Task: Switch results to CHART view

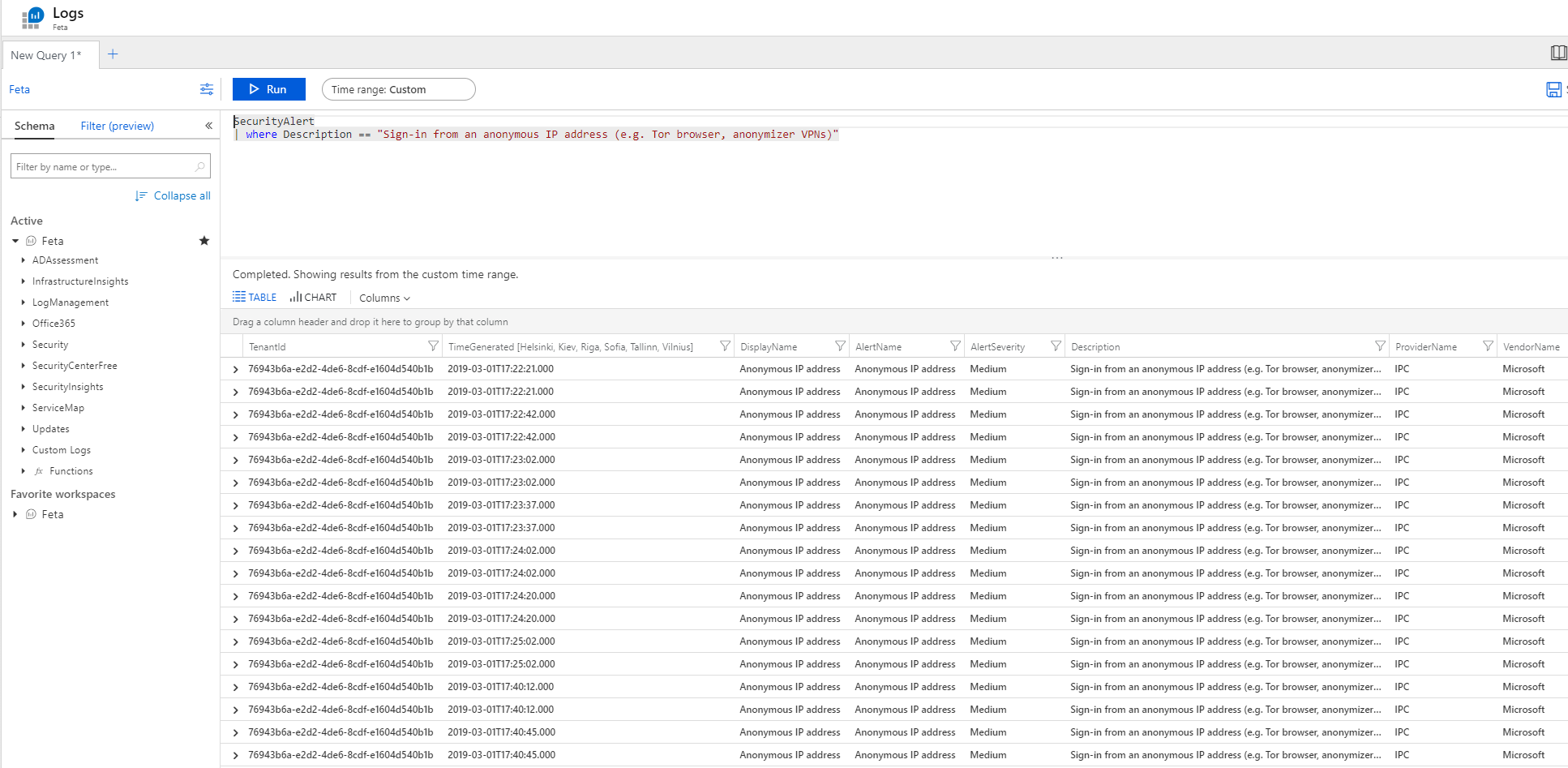Action: (313, 298)
